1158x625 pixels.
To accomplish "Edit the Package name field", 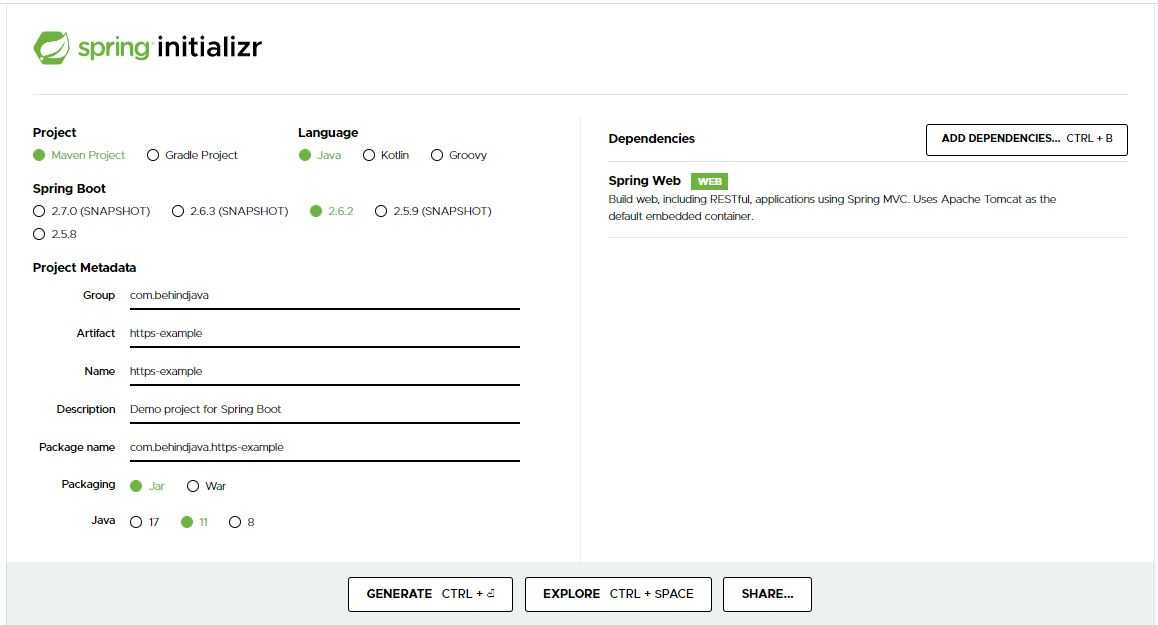I will tap(325, 448).
